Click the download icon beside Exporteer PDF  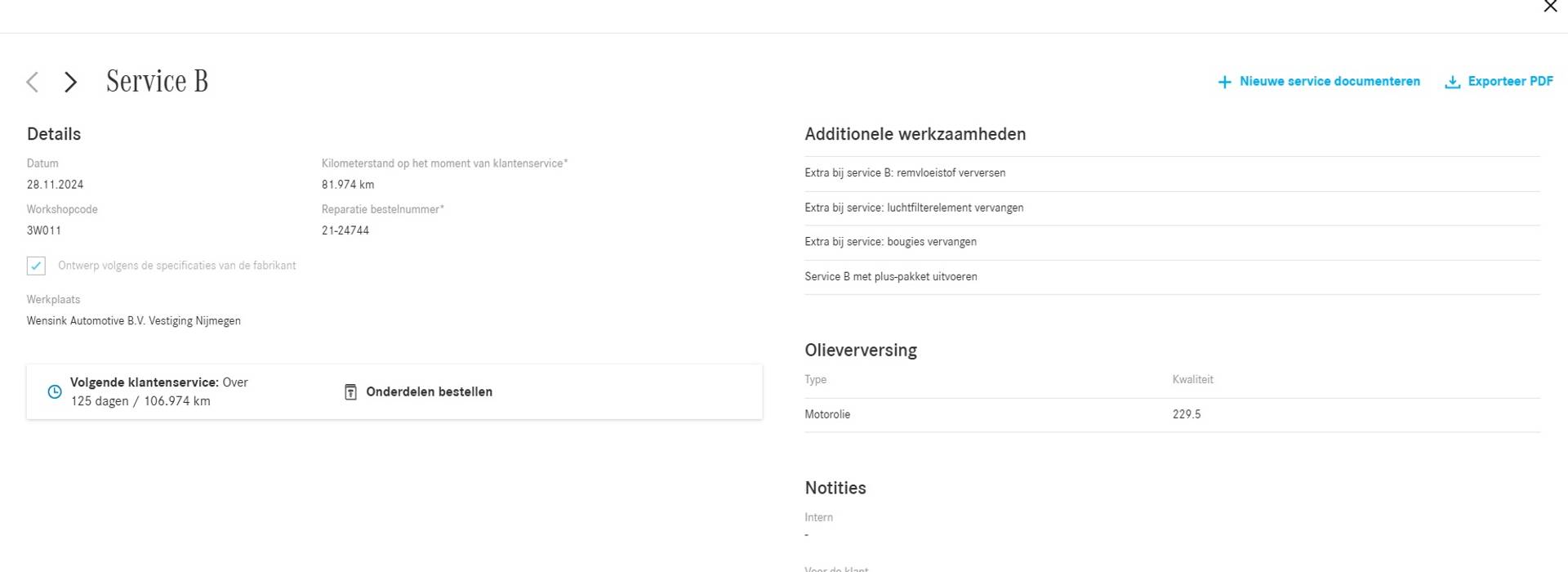[x=1452, y=82]
